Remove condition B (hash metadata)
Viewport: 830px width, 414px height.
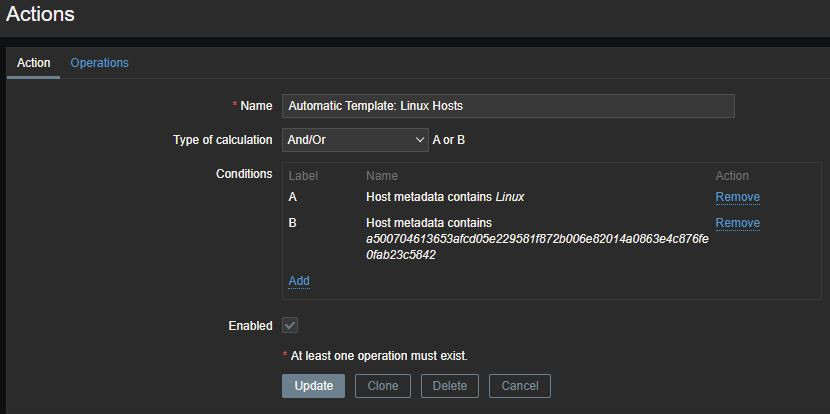pos(737,223)
